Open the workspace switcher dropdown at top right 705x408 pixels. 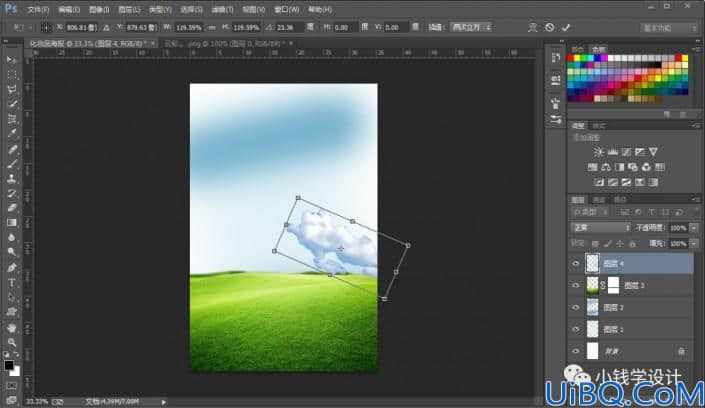tap(669, 28)
